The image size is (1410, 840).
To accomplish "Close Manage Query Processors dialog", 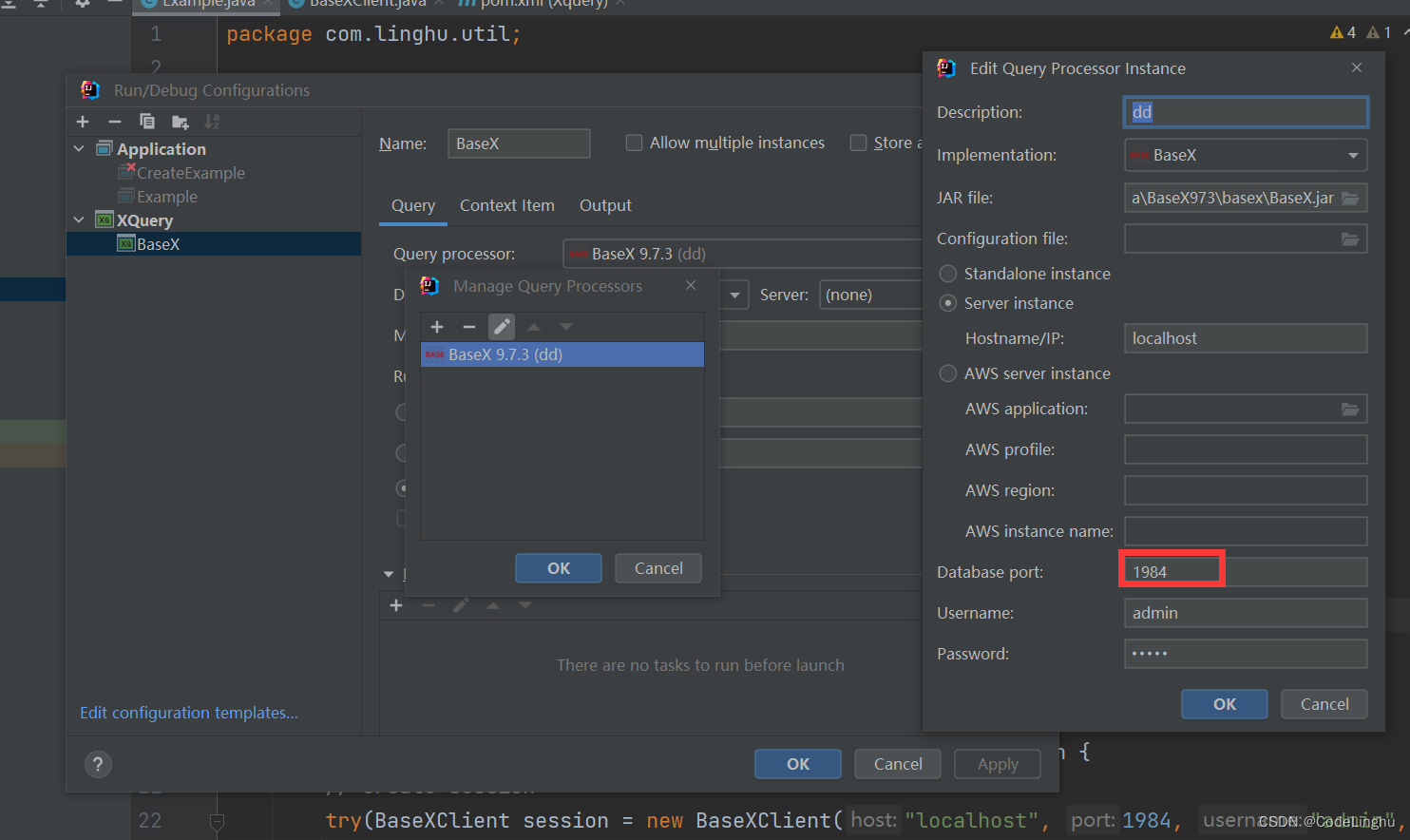I will pos(691,285).
